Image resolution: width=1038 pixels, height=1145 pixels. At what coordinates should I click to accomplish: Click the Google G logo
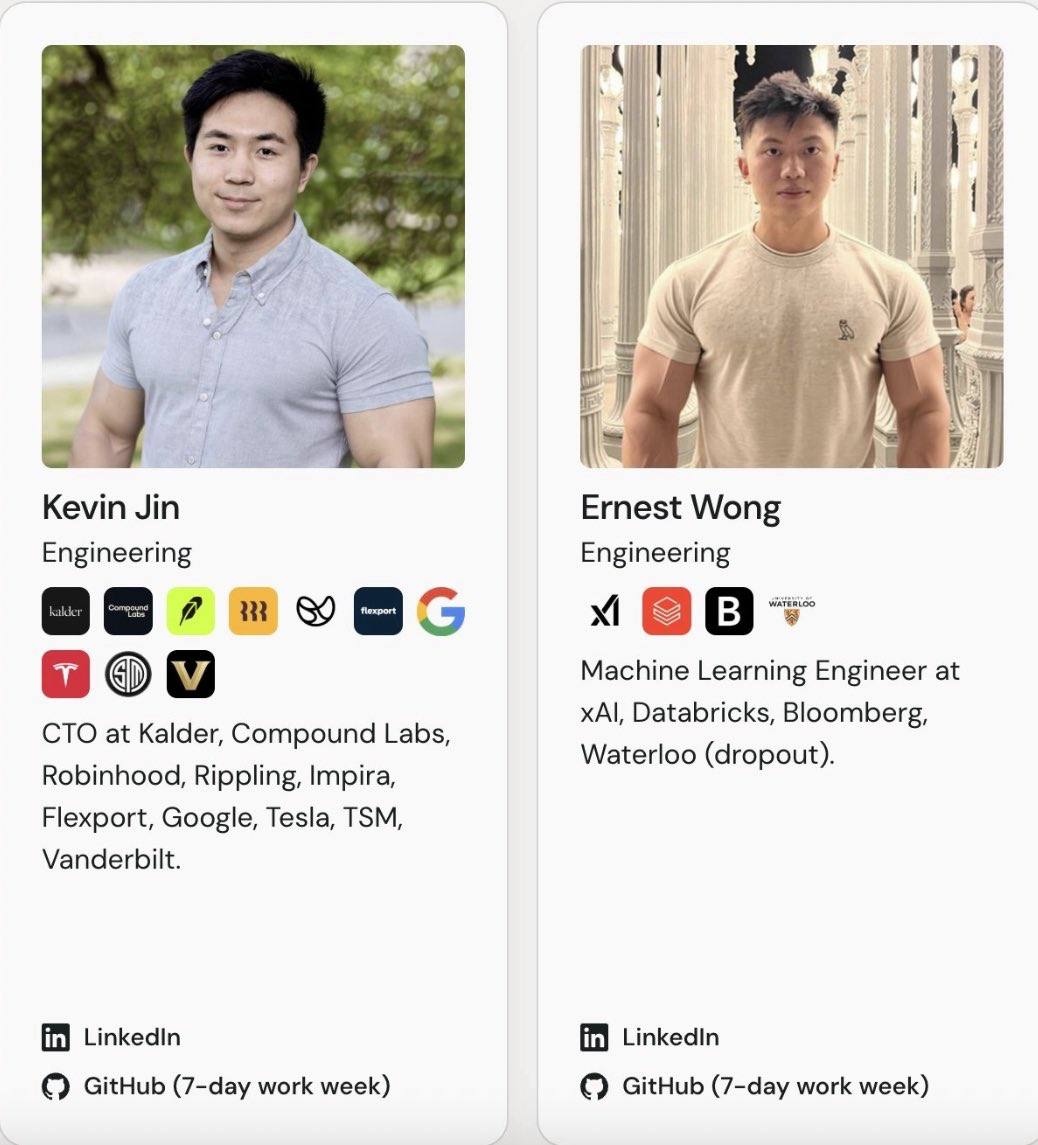pyautogui.click(x=440, y=611)
